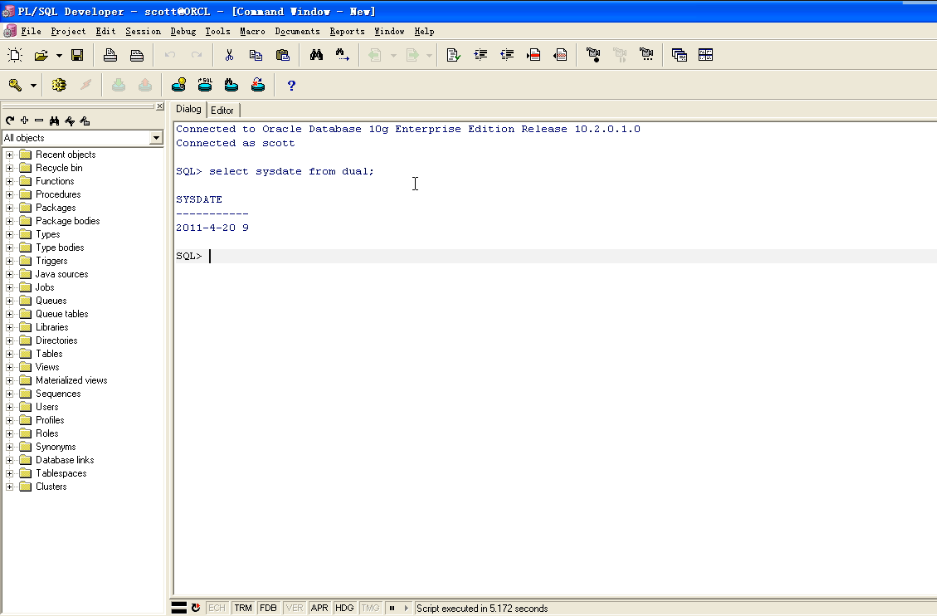This screenshot has height=616, width=937.
Task: Expand the Users folder node
Action: (x=10, y=407)
